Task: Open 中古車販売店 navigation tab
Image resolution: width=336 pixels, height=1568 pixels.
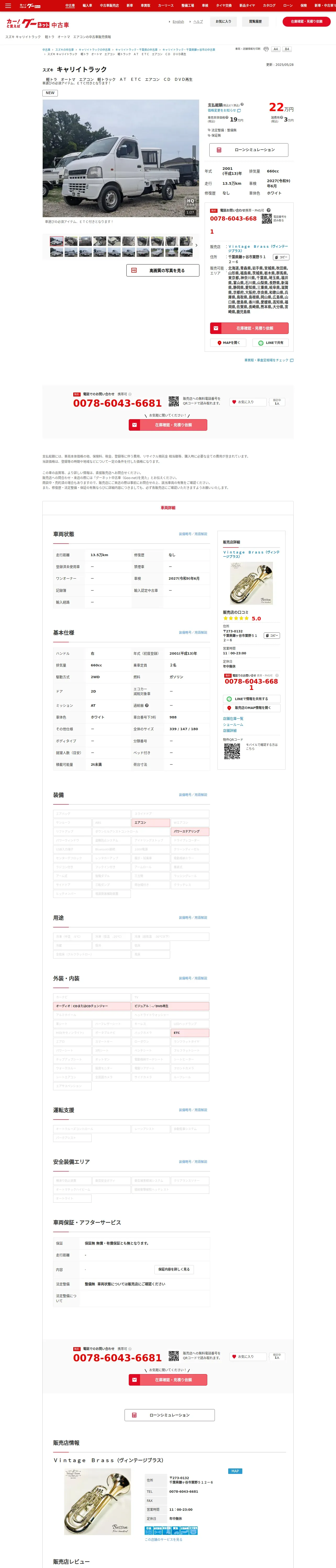Action: (109, 5)
